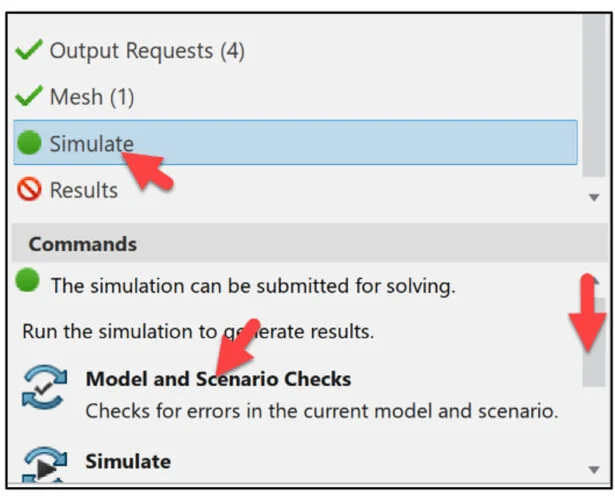Run Model and Scenario Checks command

point(218,379)
